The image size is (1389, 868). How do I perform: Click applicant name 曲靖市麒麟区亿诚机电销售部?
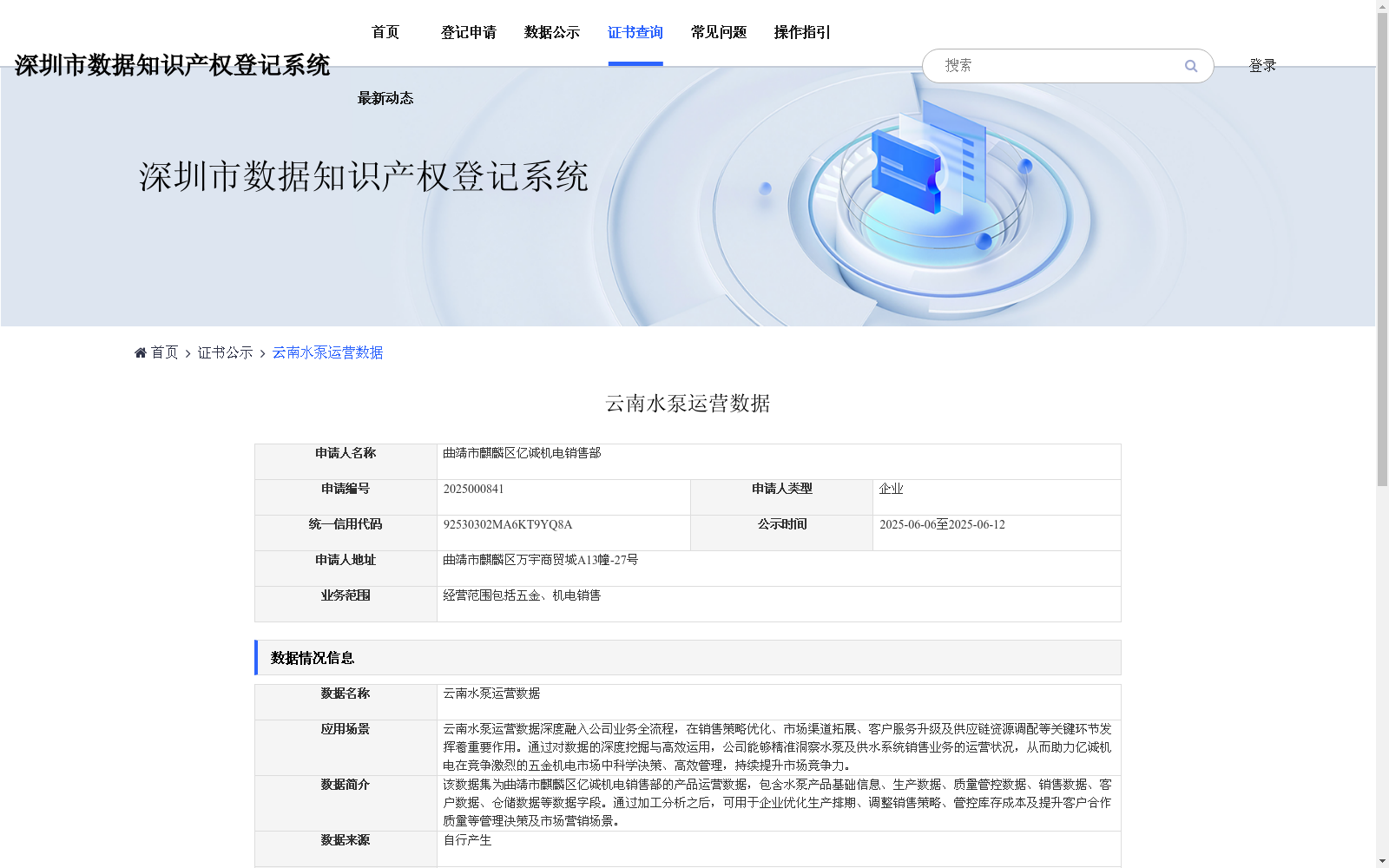point(522,453)
